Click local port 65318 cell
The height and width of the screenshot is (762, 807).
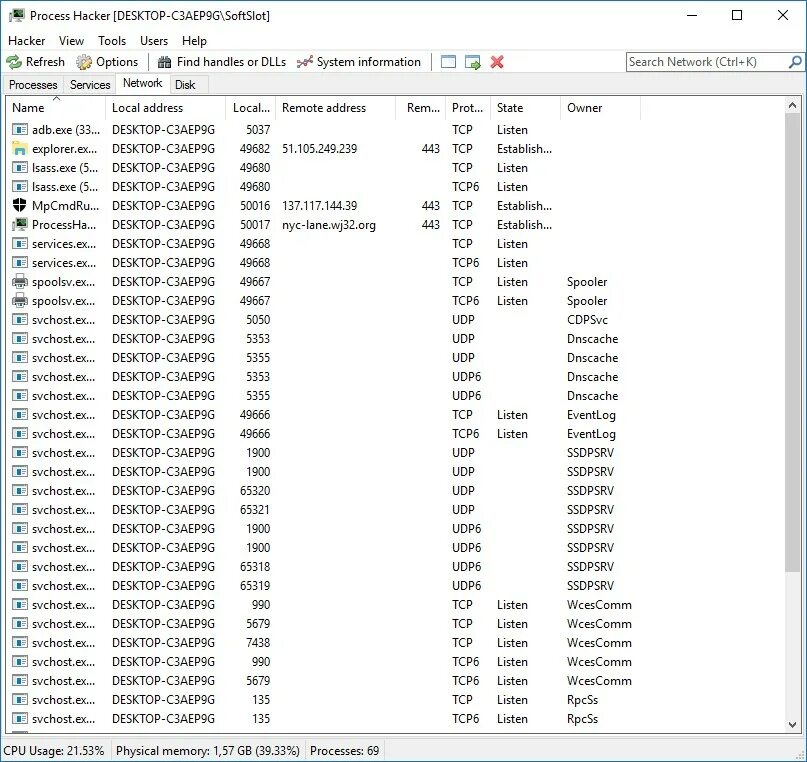pos(255,566)
